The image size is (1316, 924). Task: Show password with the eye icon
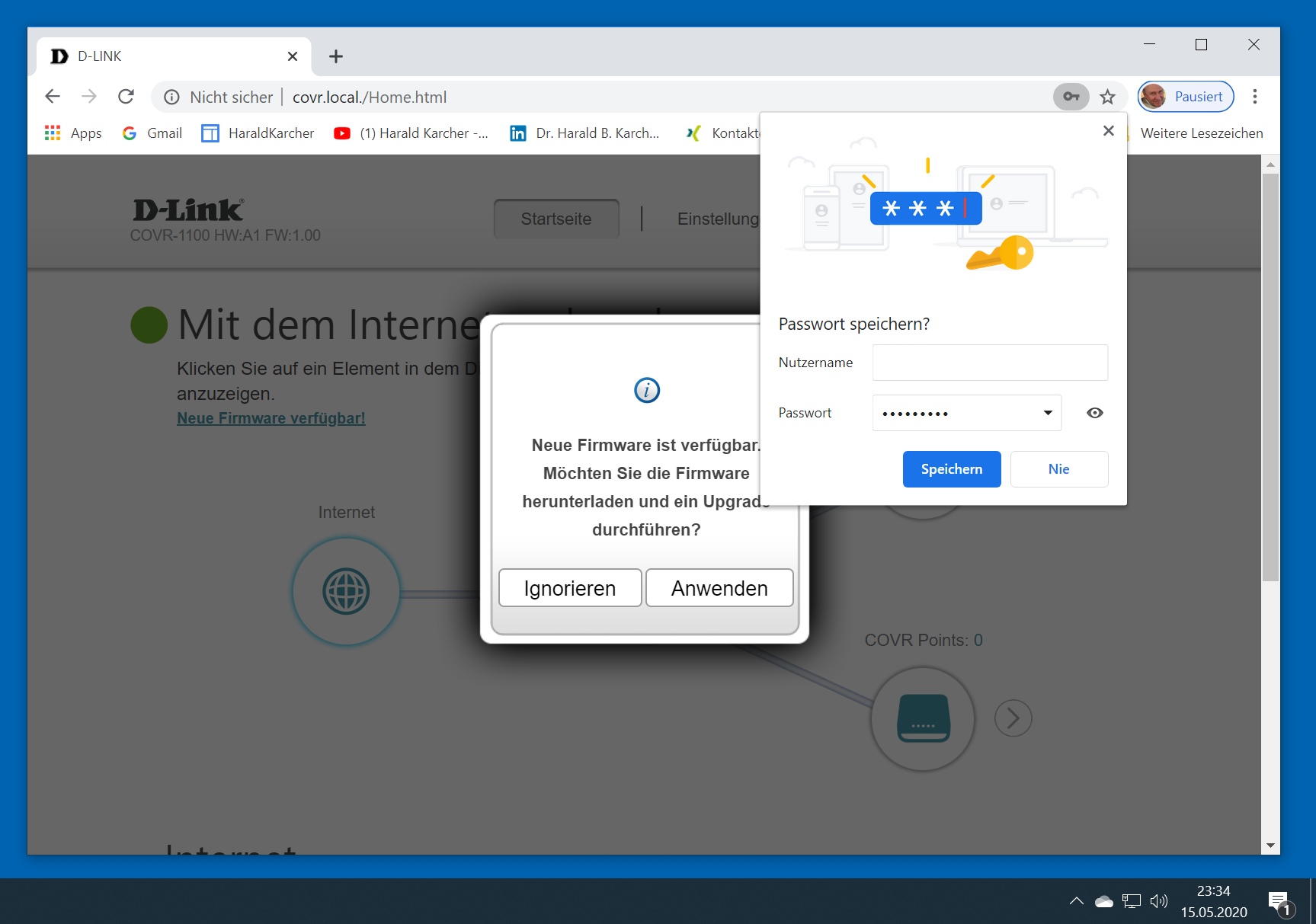tap(1095, 413)
